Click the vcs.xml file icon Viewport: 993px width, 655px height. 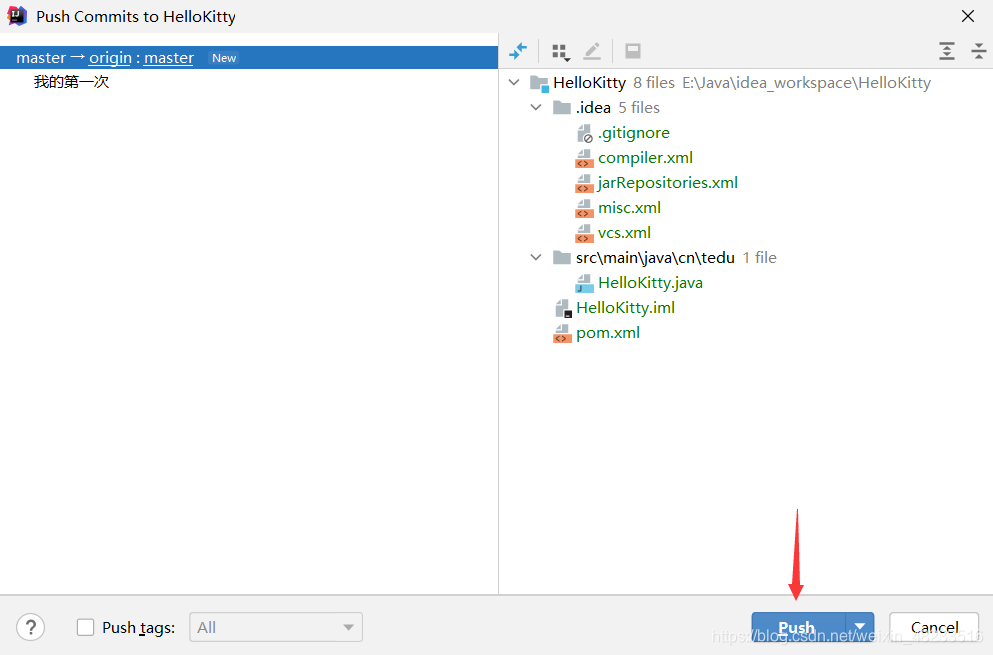click(584, 233)
